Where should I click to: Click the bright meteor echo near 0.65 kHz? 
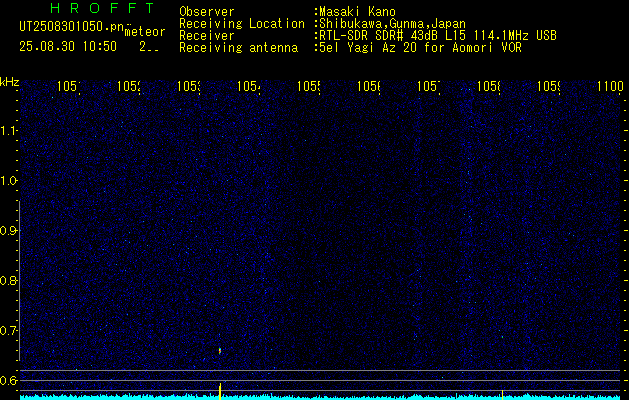tap(220, 351)
